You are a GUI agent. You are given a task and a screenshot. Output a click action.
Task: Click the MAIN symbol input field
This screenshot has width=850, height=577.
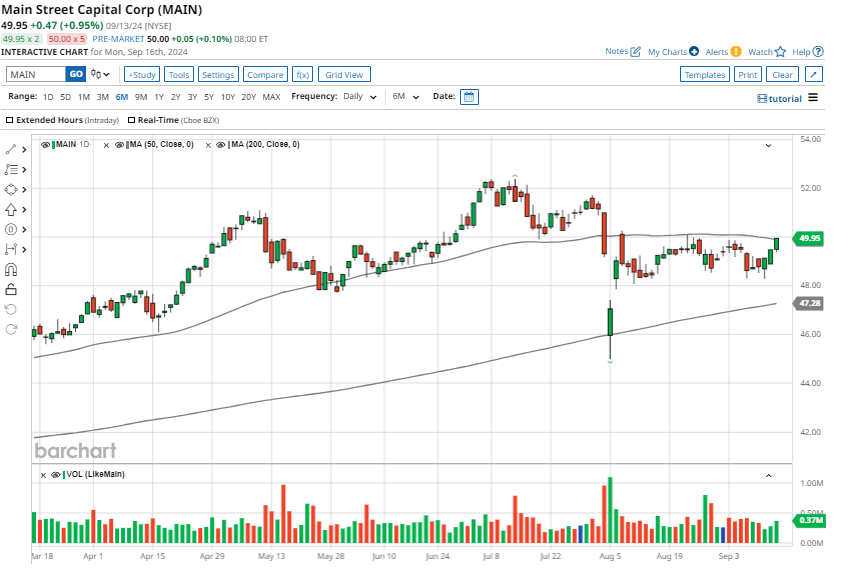[36, 74]
